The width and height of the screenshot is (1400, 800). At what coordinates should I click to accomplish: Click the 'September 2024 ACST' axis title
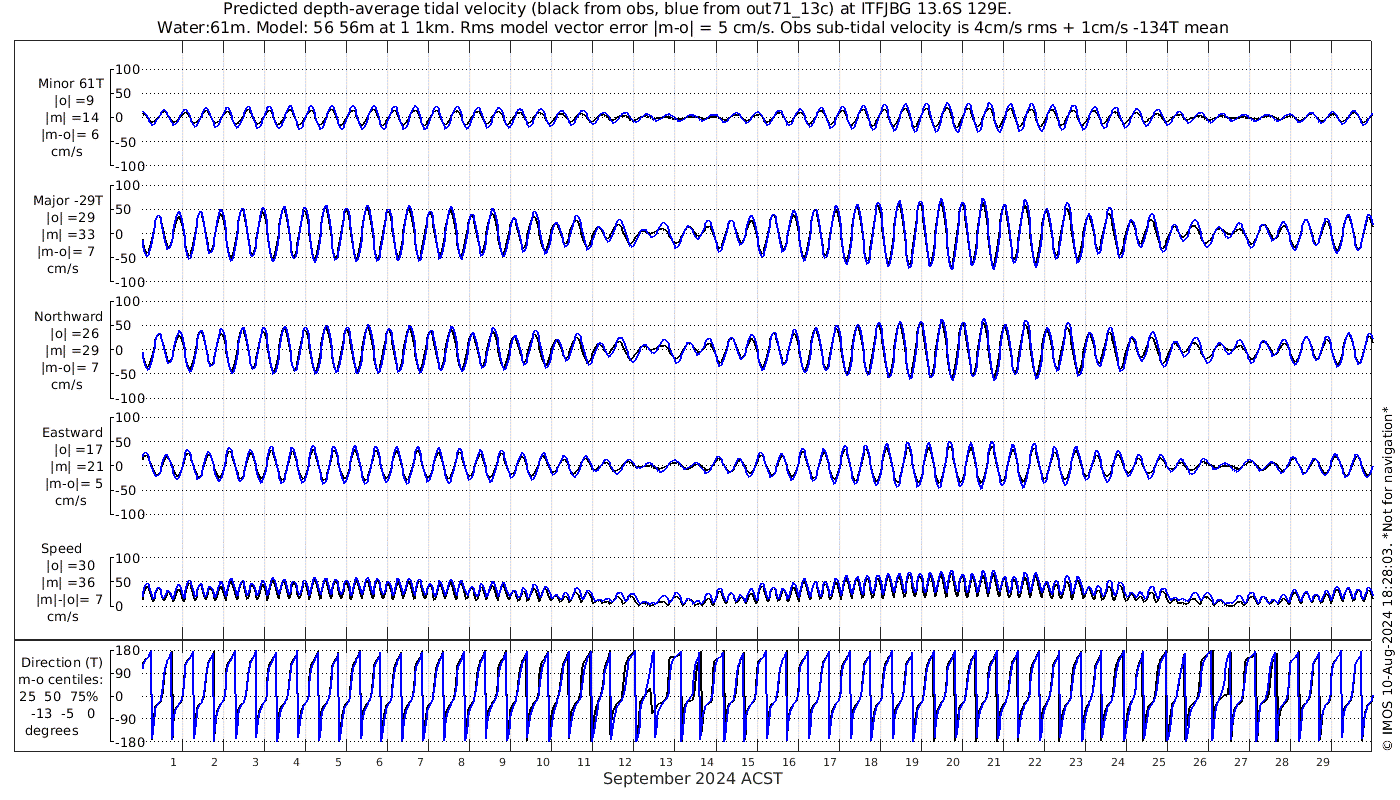click(x=693, y=779)
